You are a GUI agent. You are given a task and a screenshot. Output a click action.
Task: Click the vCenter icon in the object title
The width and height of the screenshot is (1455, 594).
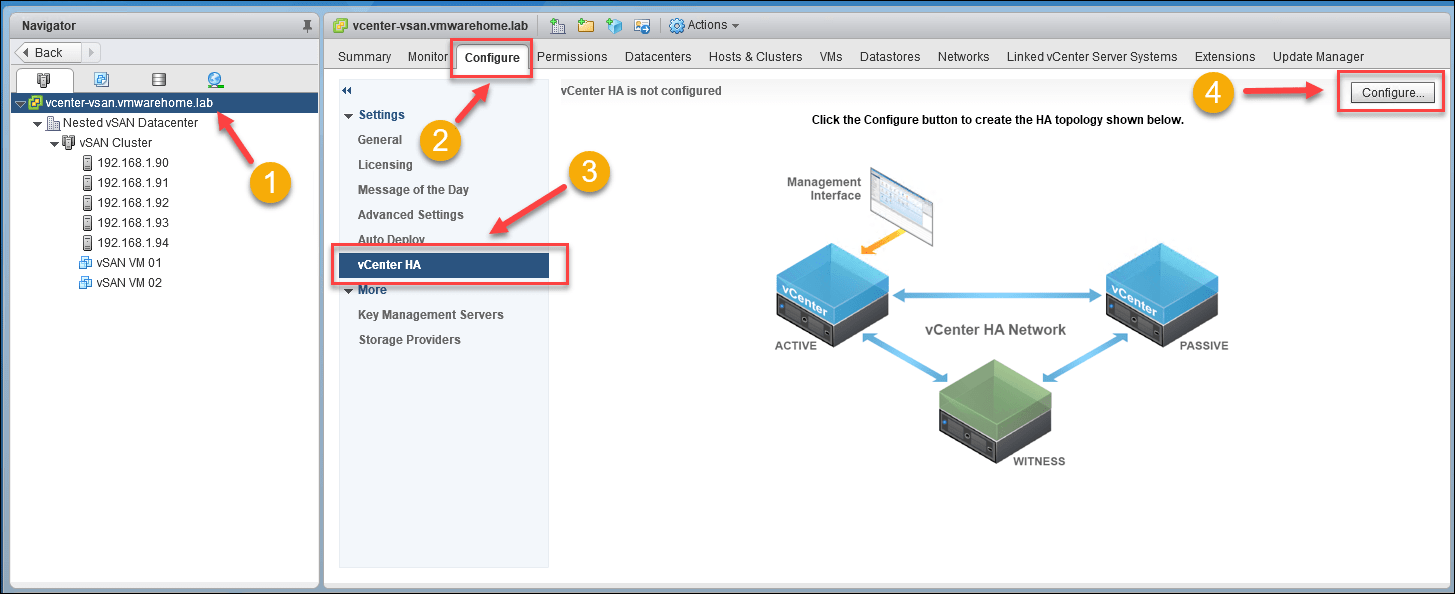pos(340,25)
